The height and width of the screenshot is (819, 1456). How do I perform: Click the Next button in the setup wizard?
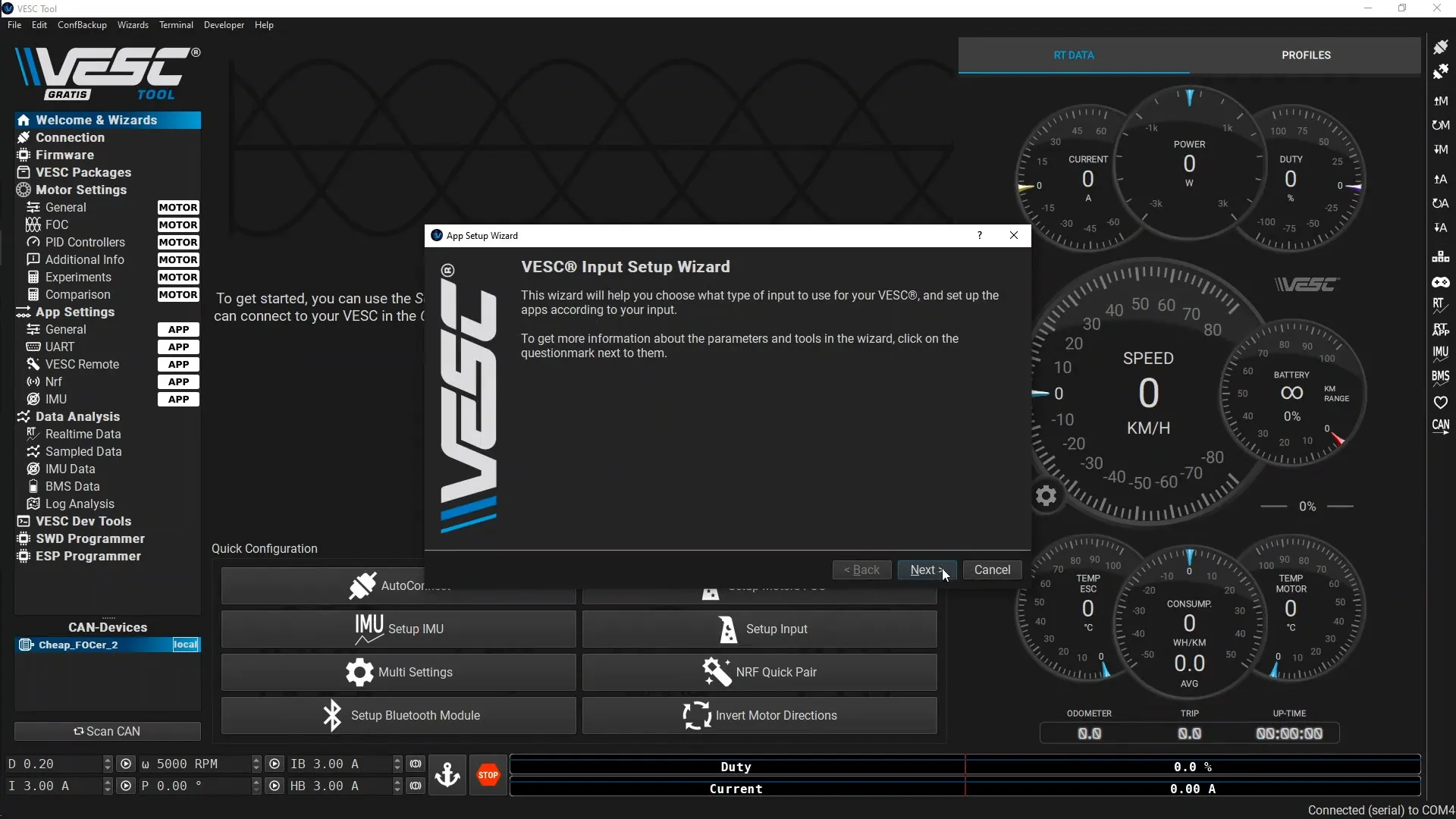(925, 570)
